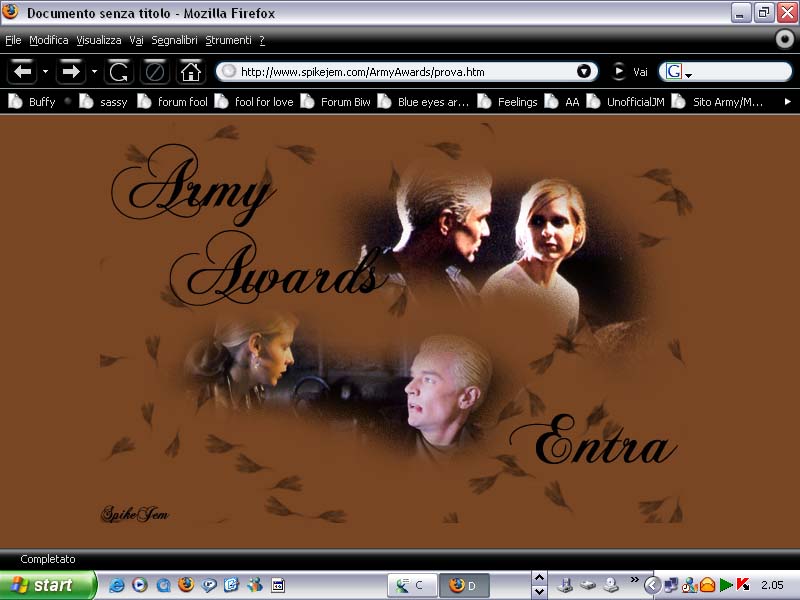Click the taskbar scroll up arrow
The image size is (800, 600).
pyautogui.click(x=539, y=578)
